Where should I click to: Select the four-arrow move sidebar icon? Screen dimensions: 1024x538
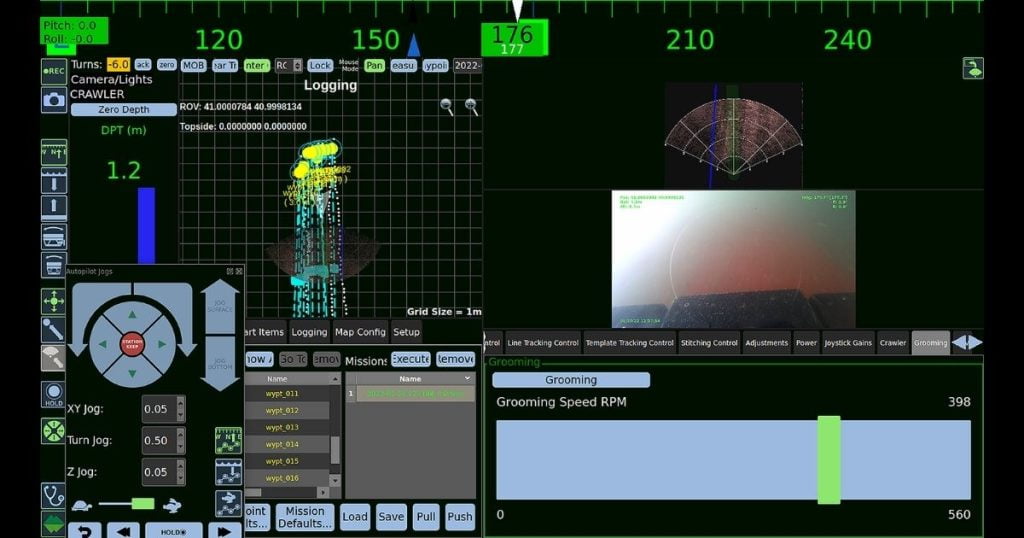click(54, 301)
